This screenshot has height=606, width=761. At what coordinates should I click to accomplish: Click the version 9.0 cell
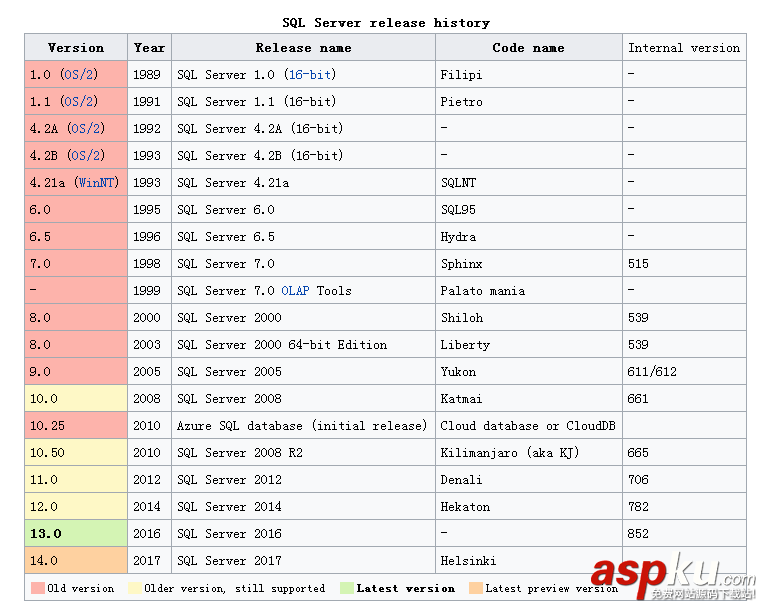tap(76, 372)
